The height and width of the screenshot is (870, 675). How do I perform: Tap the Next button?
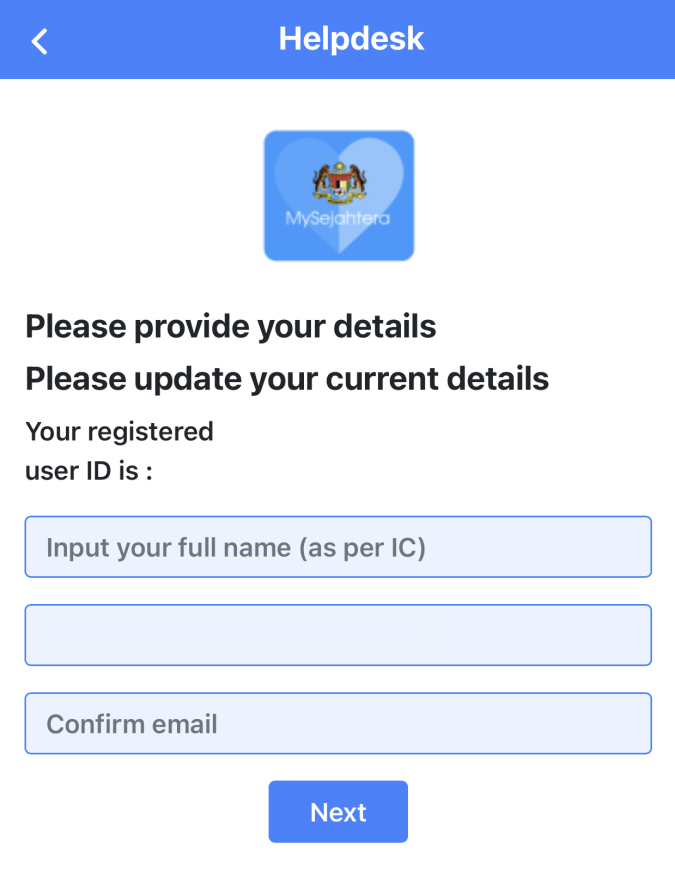(x=338, y=812)
